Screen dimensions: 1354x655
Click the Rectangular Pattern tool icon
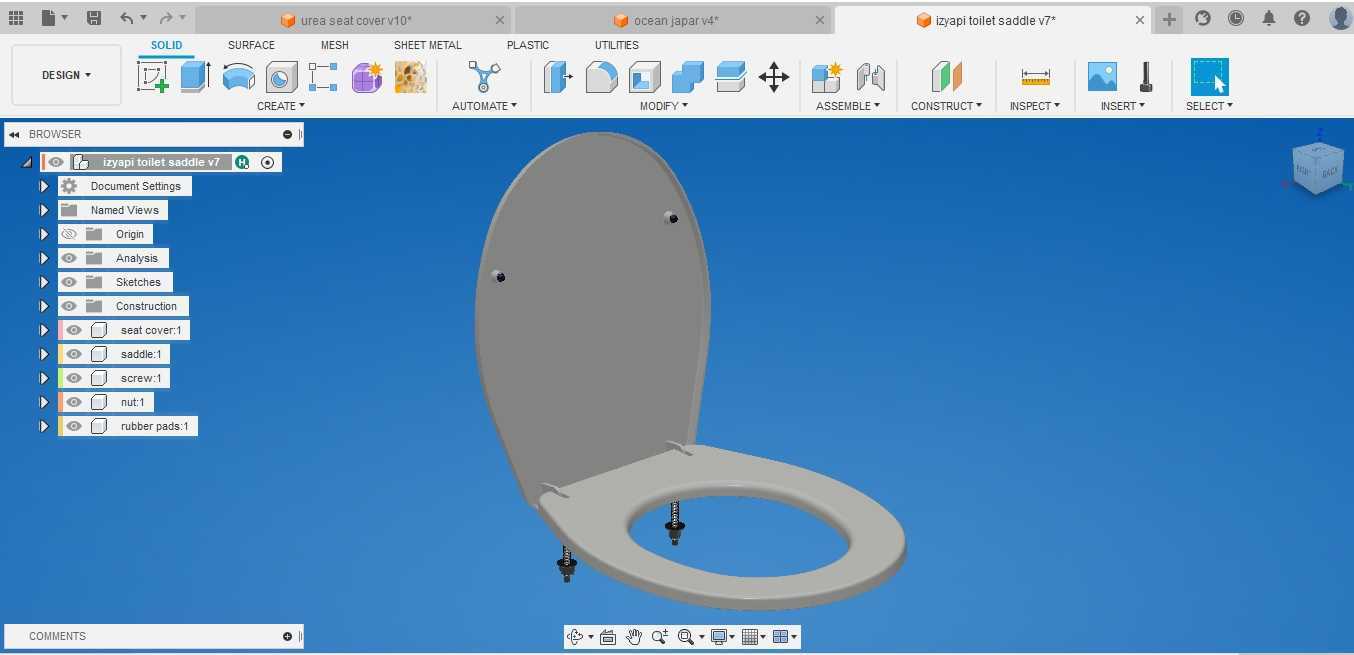coord(323,77)
